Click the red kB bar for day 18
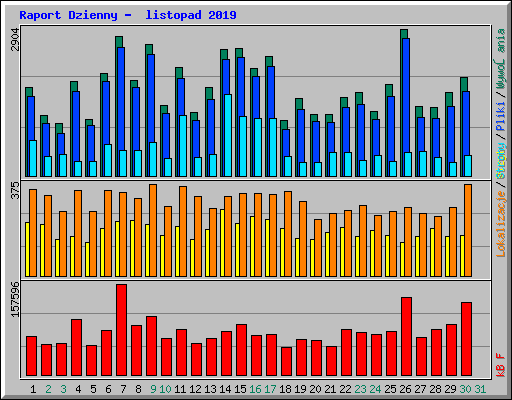Image resolution: width=512 pixels, height=400 pixels. click(286, 362)
